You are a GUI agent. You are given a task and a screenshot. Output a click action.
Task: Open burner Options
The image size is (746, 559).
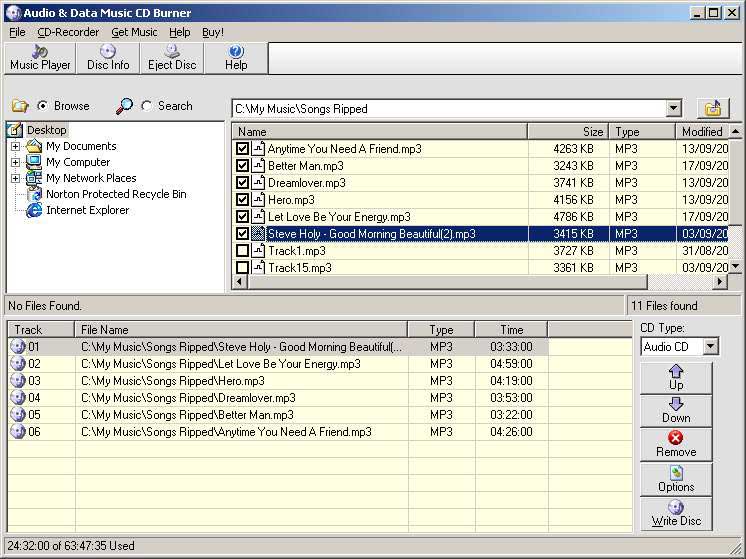676,479
